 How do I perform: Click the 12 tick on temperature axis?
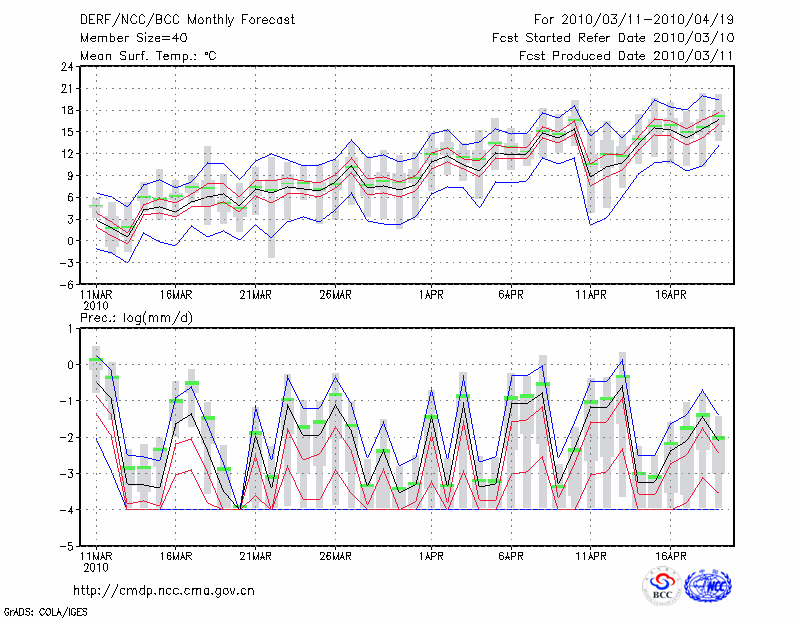coord(66,153)
